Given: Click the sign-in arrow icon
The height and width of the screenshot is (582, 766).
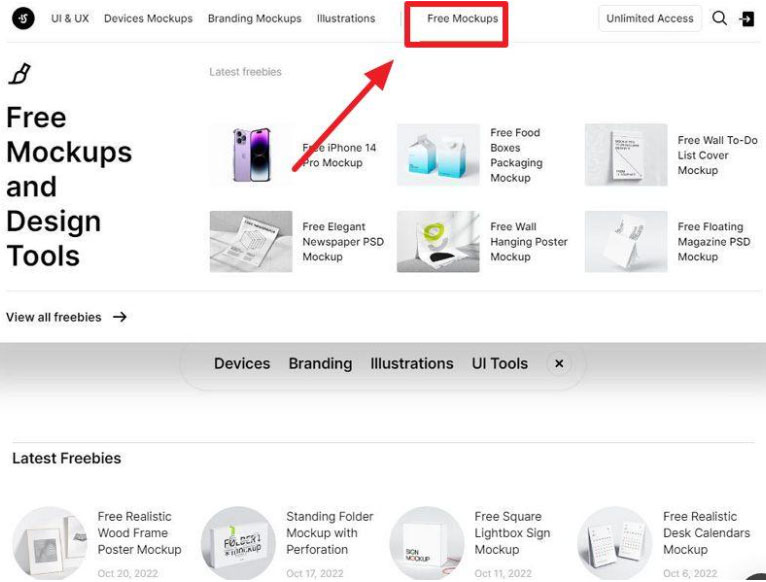Looking at the screenshot, I should (x=747, y=19).
